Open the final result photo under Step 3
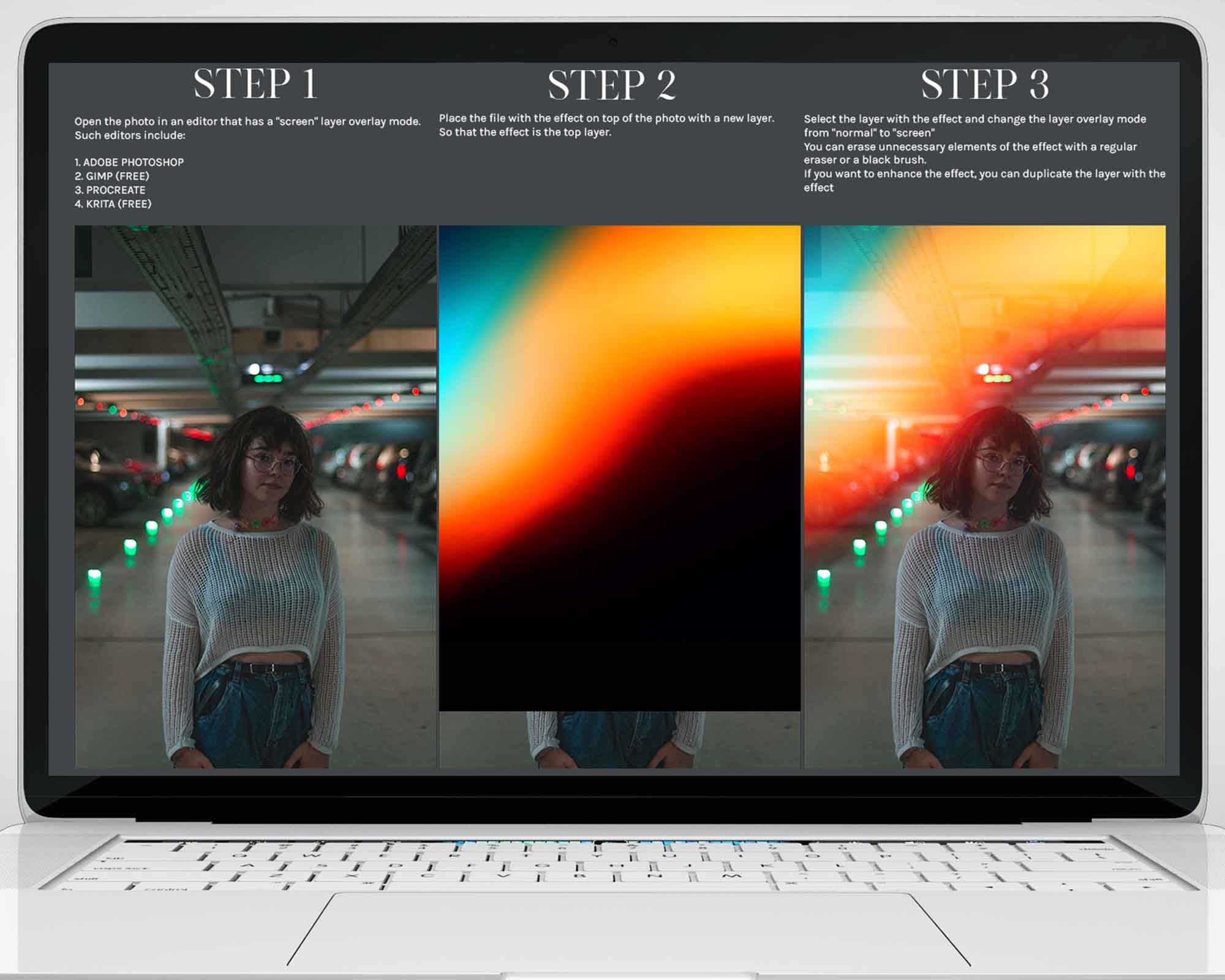The image size is (1225, 980). coord(985,497)
